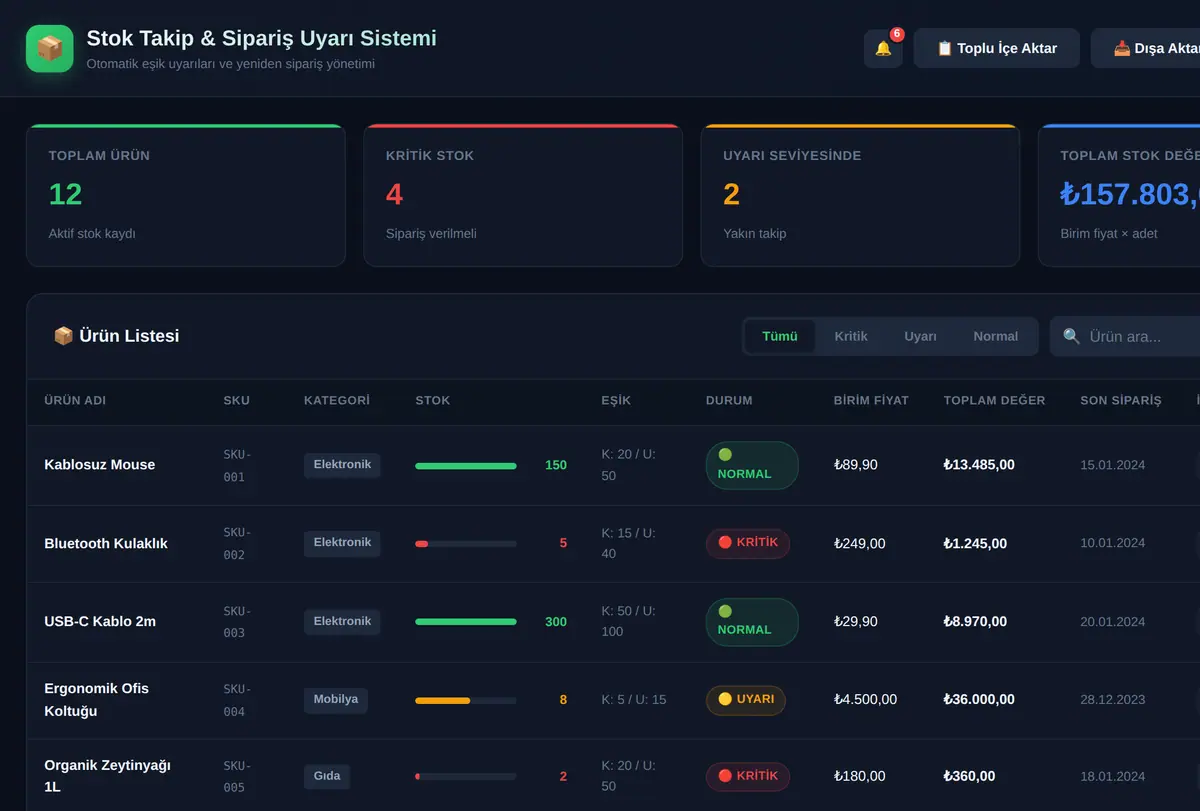Open notifications bell with 6 badge
Image resolution: width=1200 pixels, height=811 pixels.
point(883,48)
